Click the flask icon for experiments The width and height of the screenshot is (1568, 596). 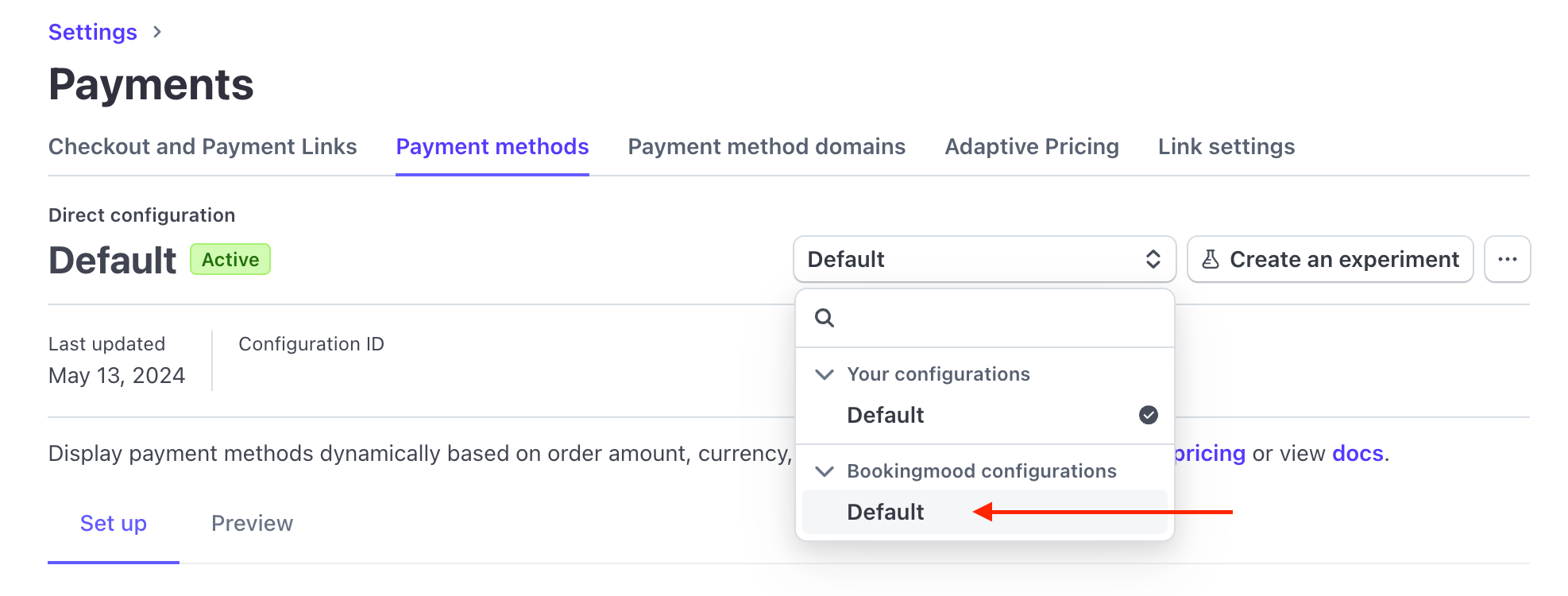[x=1210, y=259]
